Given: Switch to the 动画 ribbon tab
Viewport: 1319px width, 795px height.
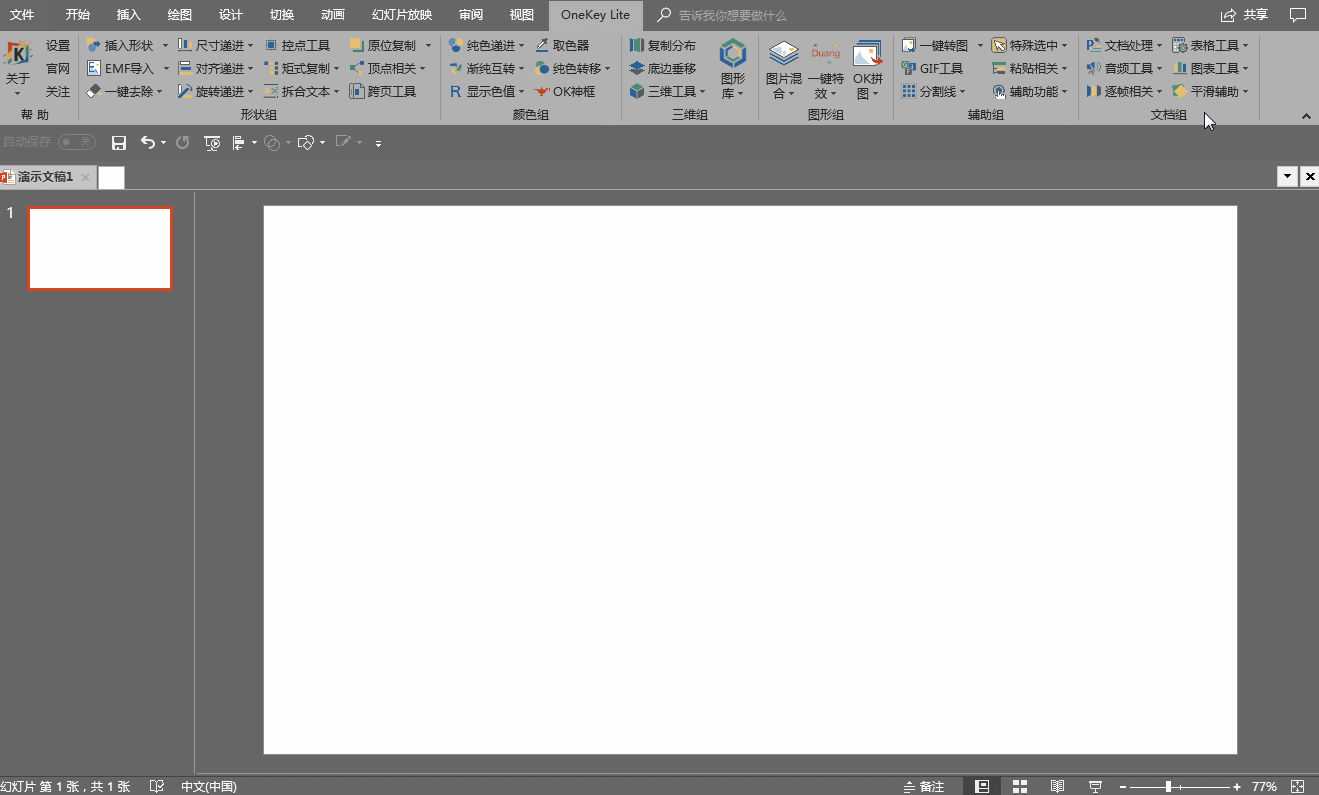Looking at the screenshot, I should click(333, 15).
